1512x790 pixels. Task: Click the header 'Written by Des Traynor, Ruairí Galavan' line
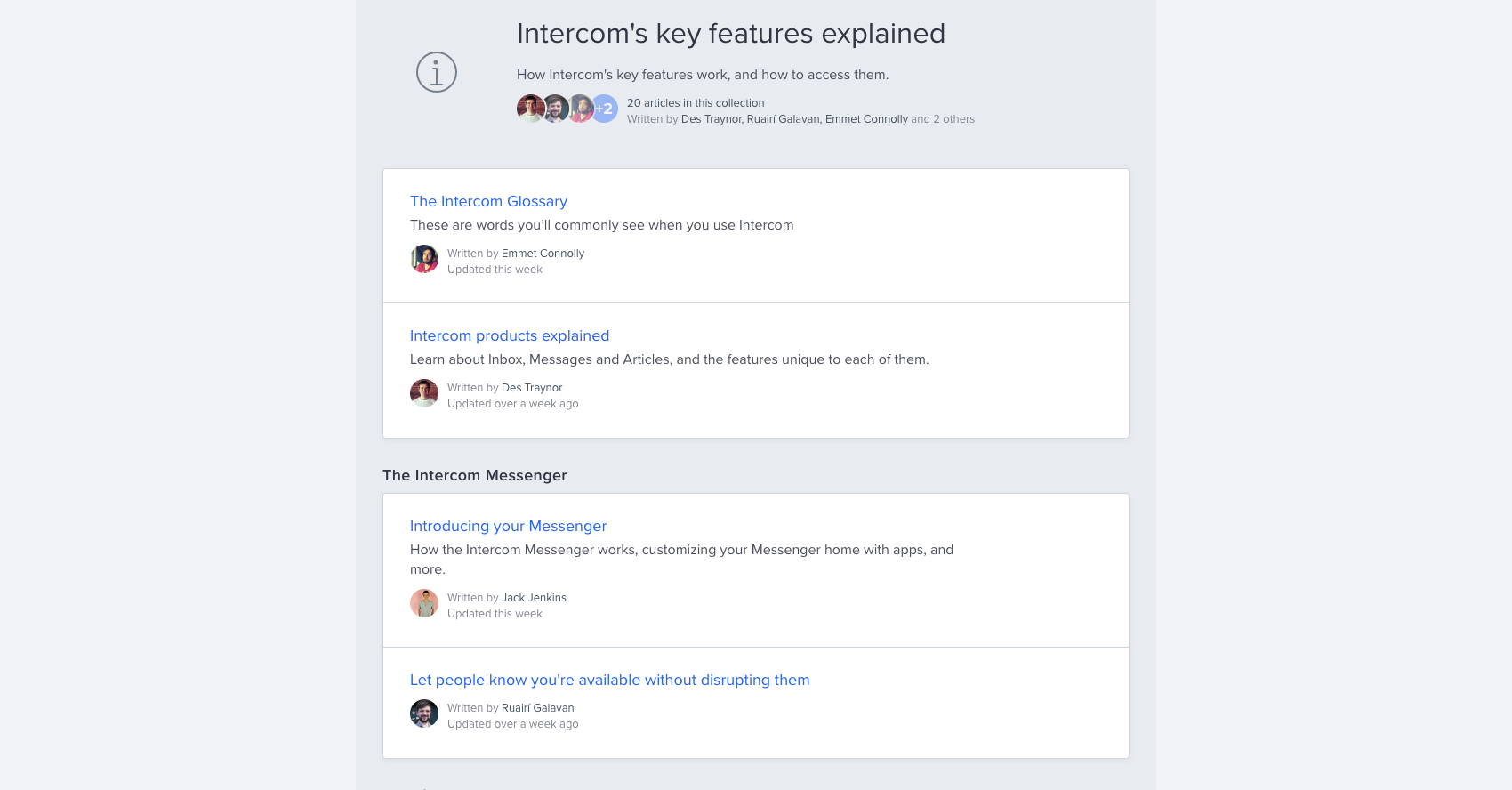800,119
